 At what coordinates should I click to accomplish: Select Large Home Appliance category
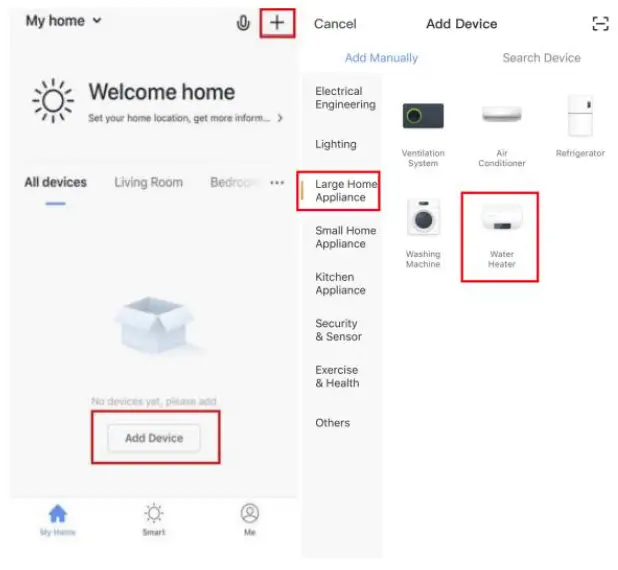point(346,191)
